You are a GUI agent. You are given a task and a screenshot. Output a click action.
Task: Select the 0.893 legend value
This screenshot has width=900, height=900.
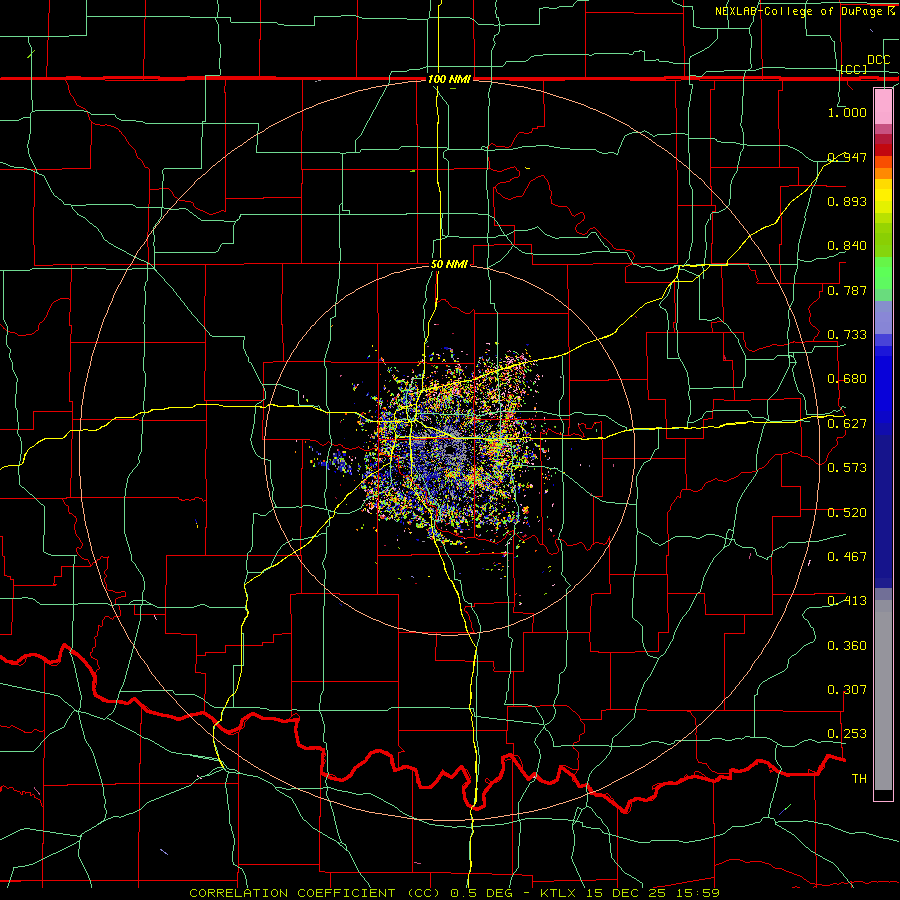(x=847, y=201)
